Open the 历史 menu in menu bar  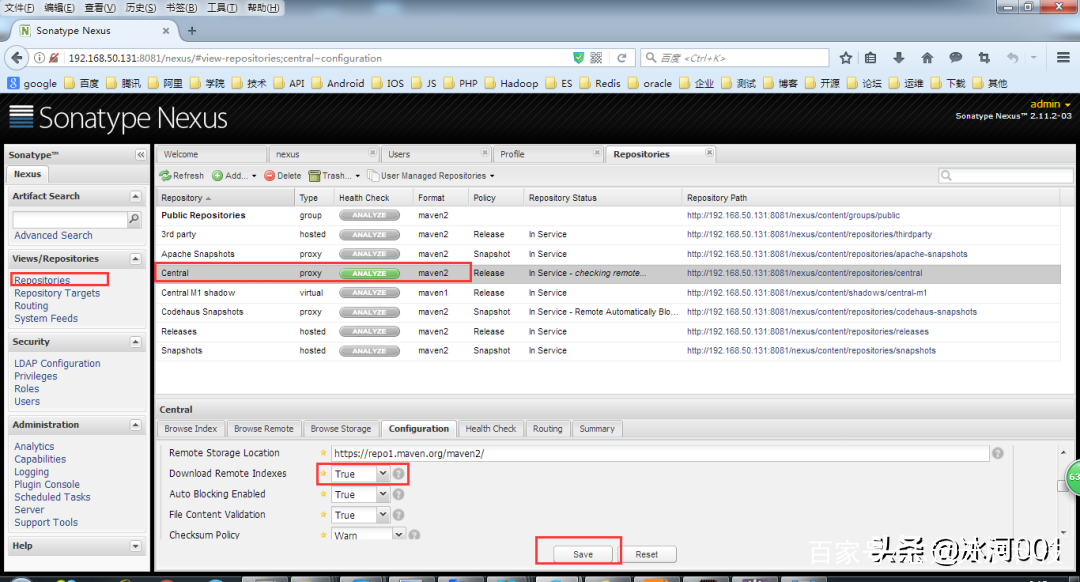click(141, 8)
